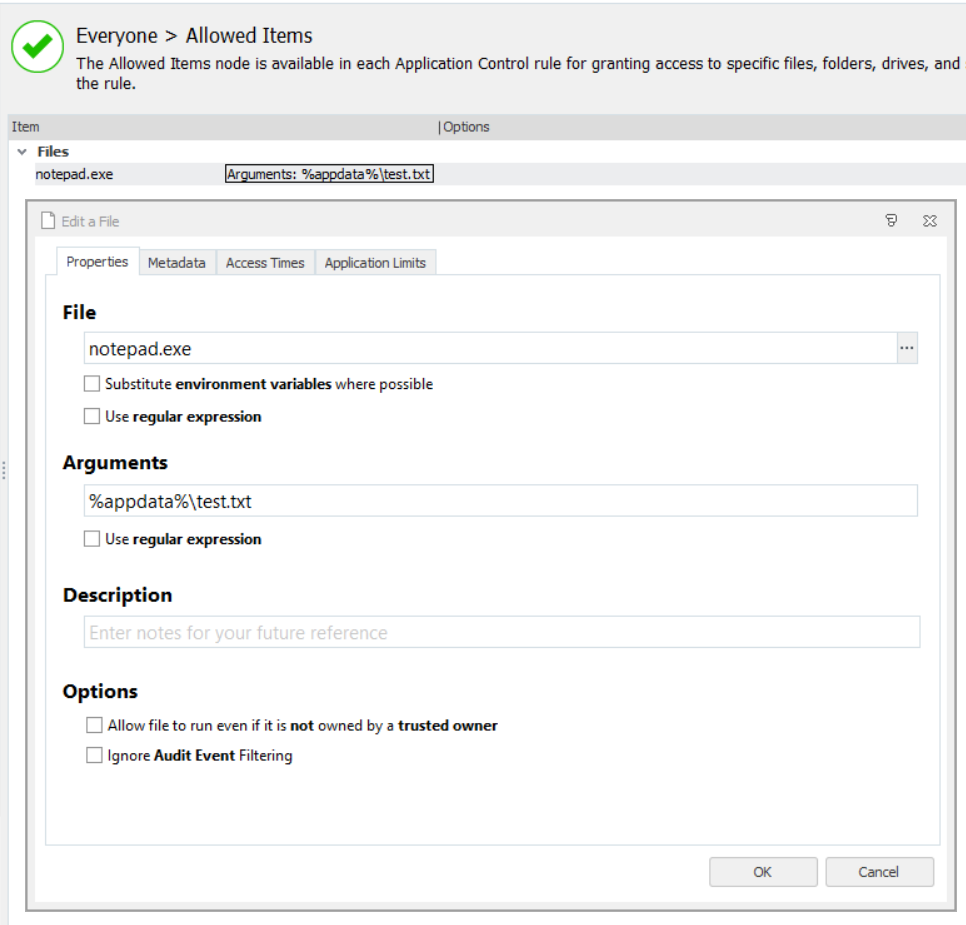
Task: Switch to the Metadata tab
Action: tap(178, 262)
